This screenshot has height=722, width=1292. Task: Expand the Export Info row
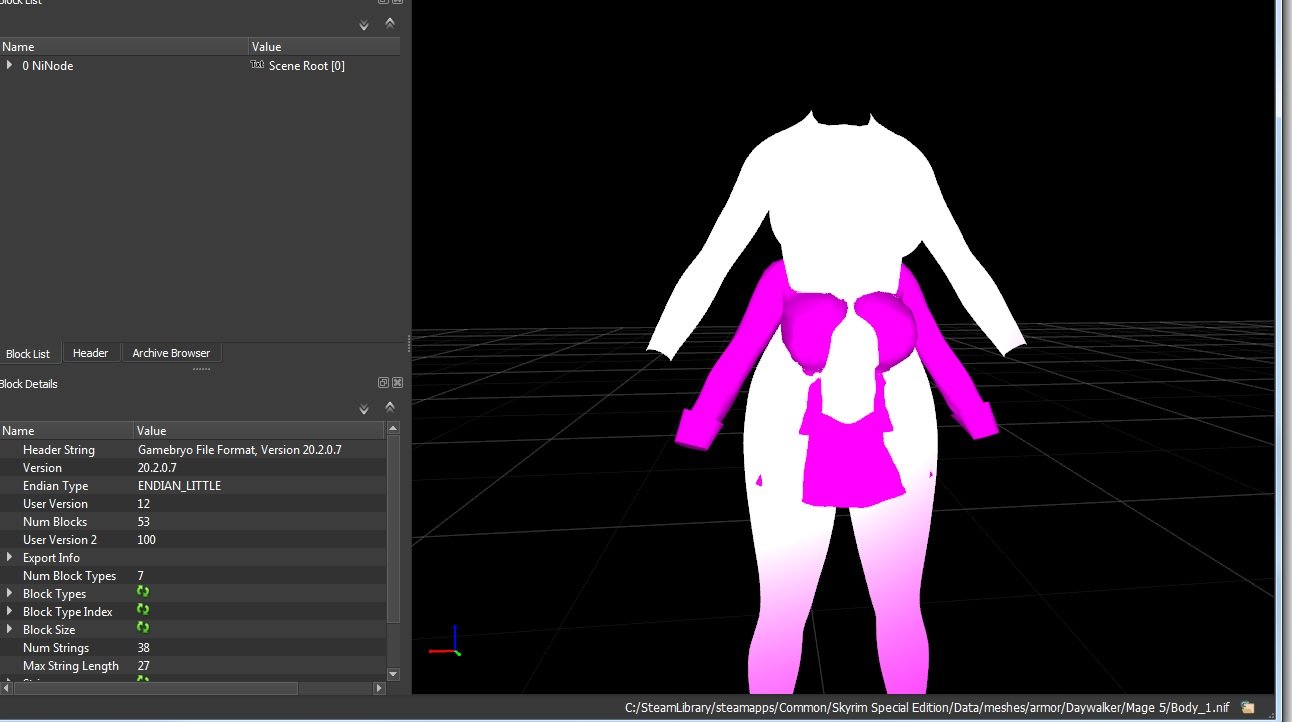coord(10,557)
